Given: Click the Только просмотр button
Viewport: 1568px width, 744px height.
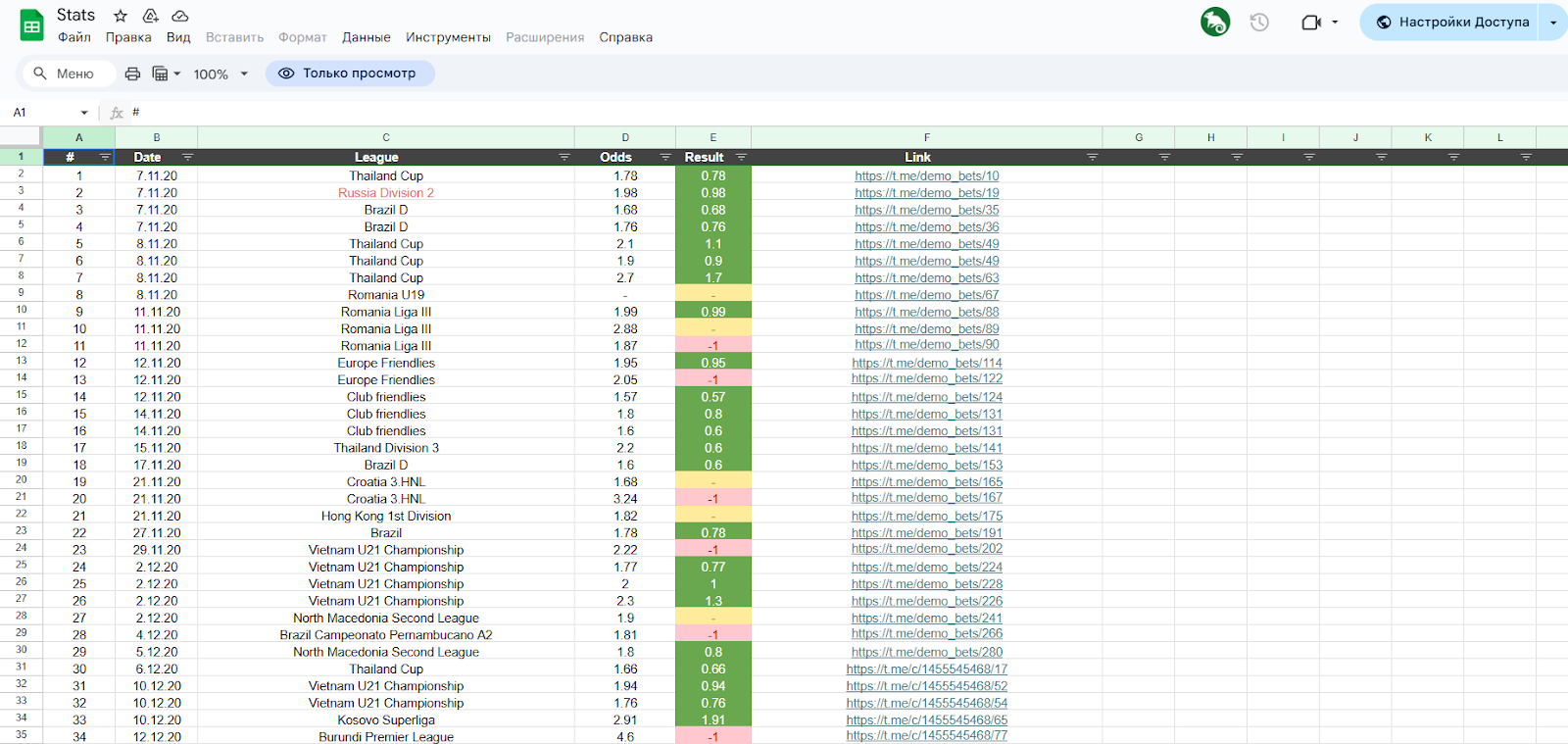Looking at the screenshot, I should pos(350,74).
